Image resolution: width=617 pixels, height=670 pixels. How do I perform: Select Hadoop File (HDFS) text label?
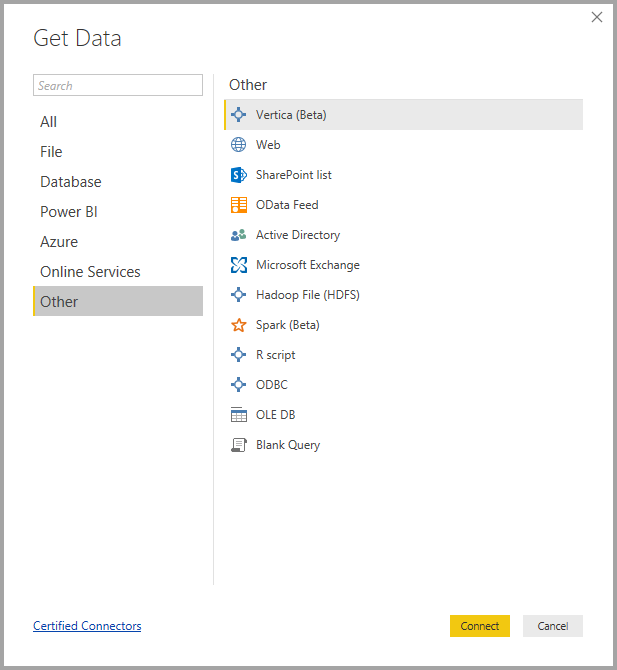point(308,295)
